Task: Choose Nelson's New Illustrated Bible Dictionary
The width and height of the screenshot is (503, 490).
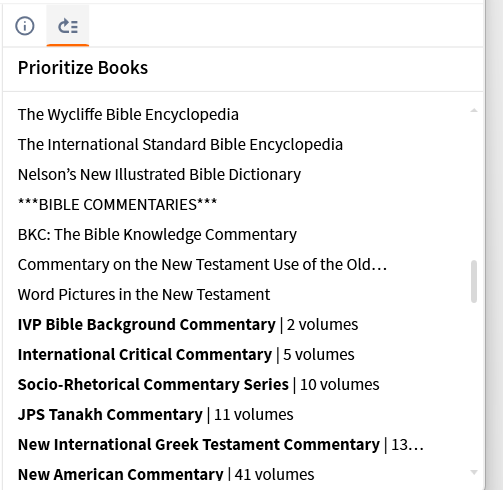Action: 159,174
